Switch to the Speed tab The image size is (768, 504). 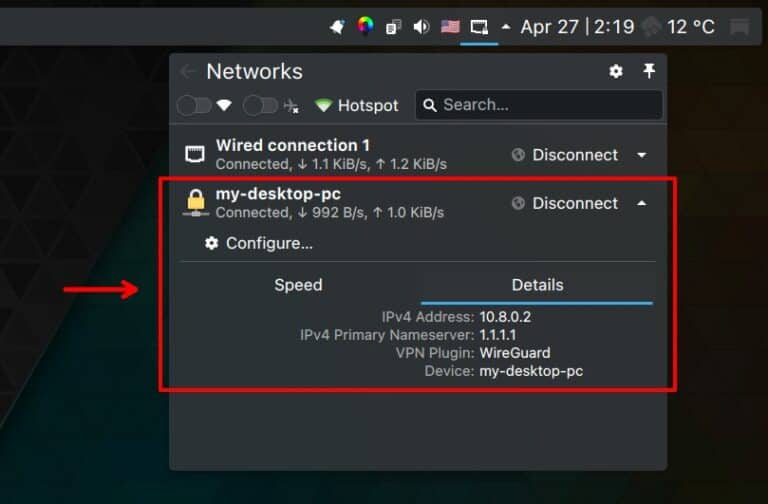298,285
